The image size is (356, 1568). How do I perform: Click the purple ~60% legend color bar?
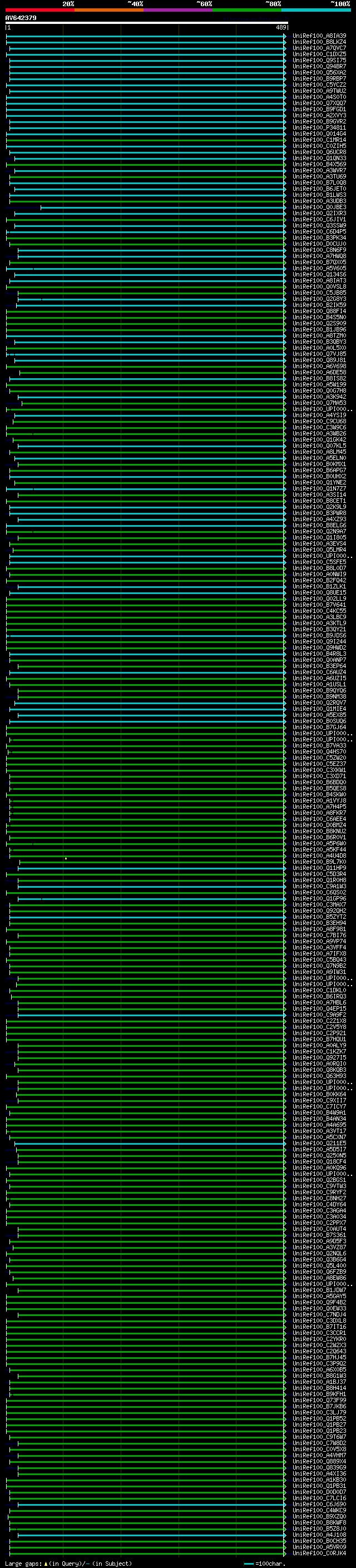coord(177,10)
